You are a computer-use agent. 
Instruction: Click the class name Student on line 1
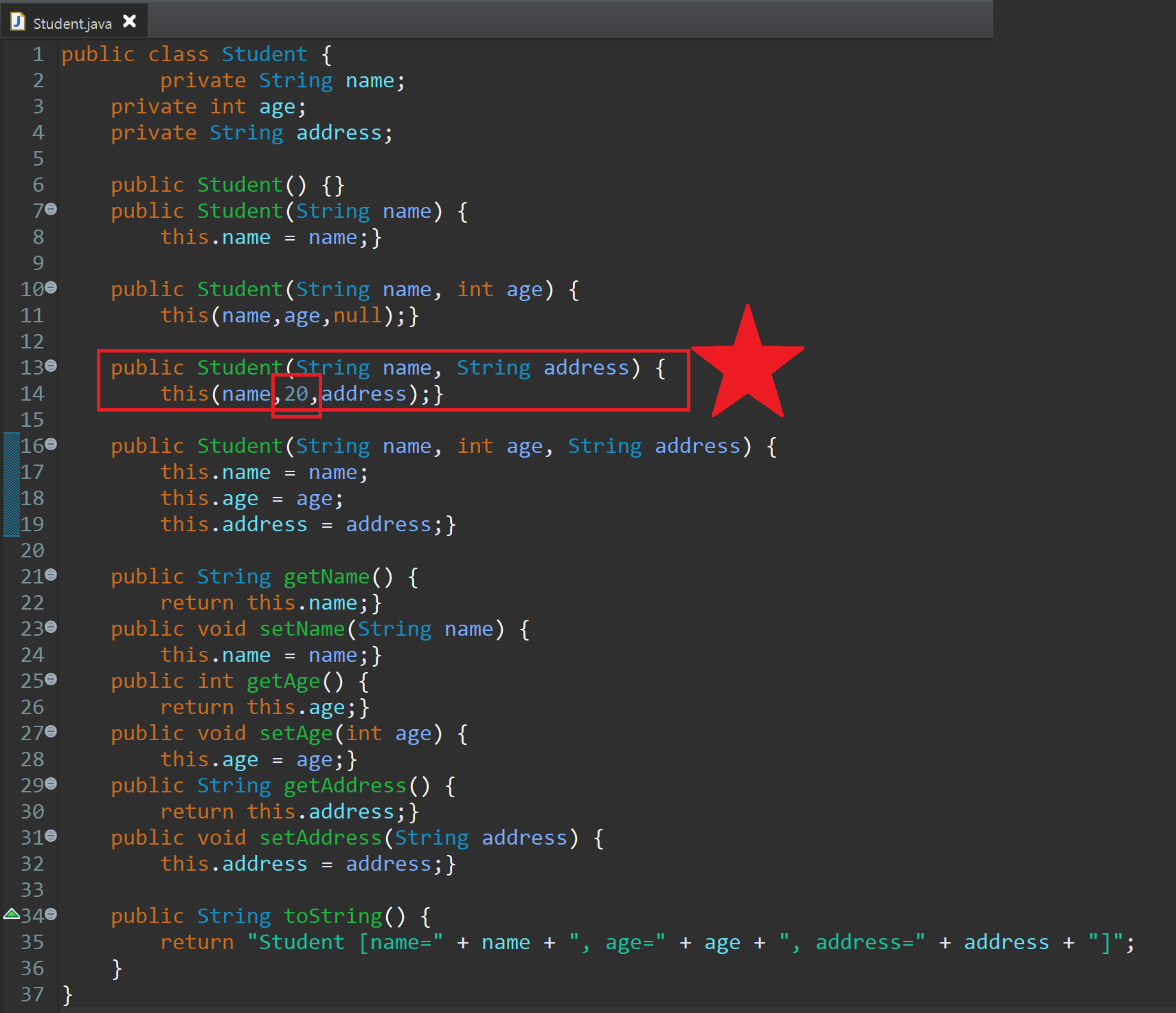tap(264, 54)
